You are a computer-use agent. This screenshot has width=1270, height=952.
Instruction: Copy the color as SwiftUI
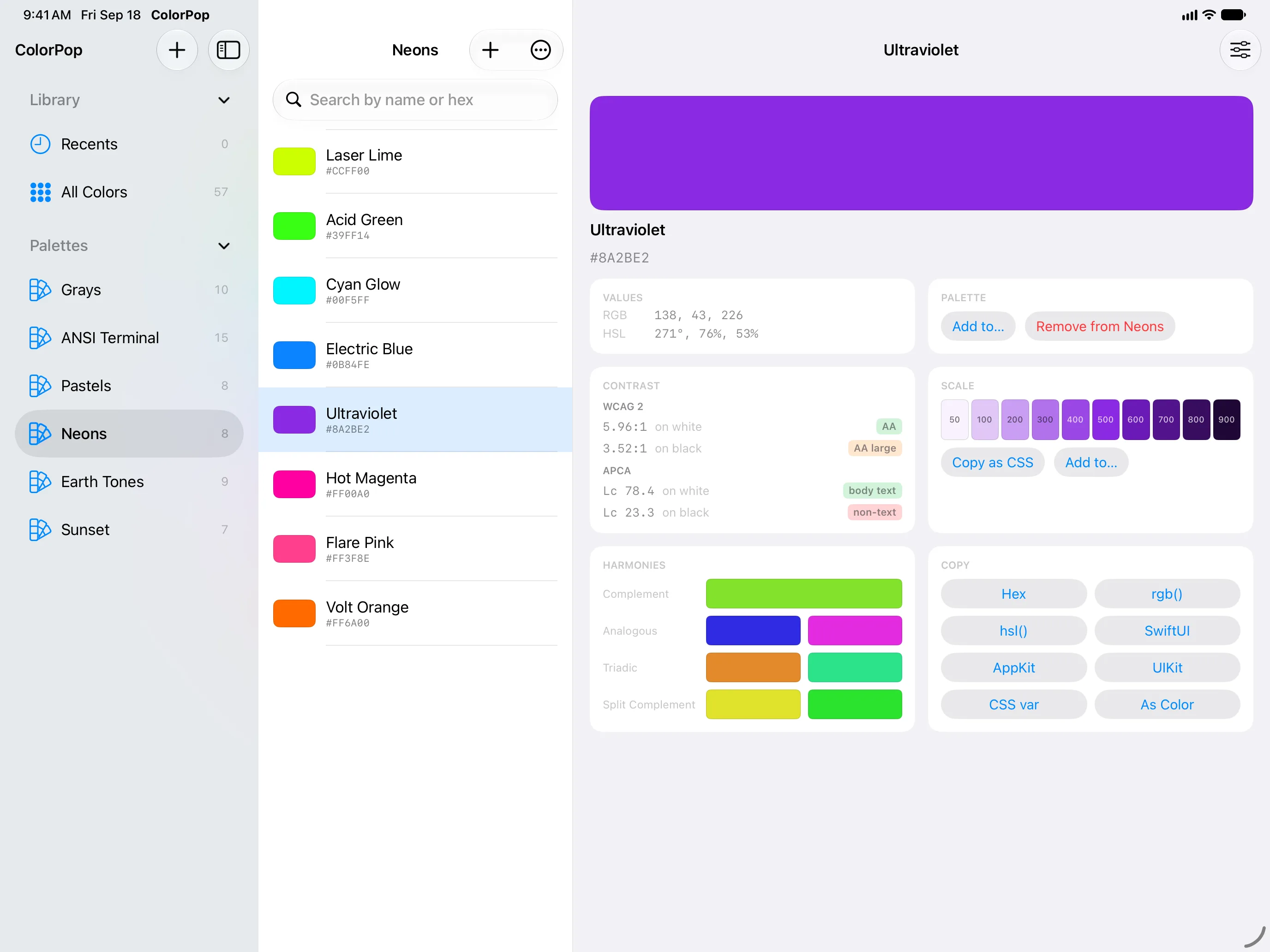pyautogui.click(x=1167, y=631)
